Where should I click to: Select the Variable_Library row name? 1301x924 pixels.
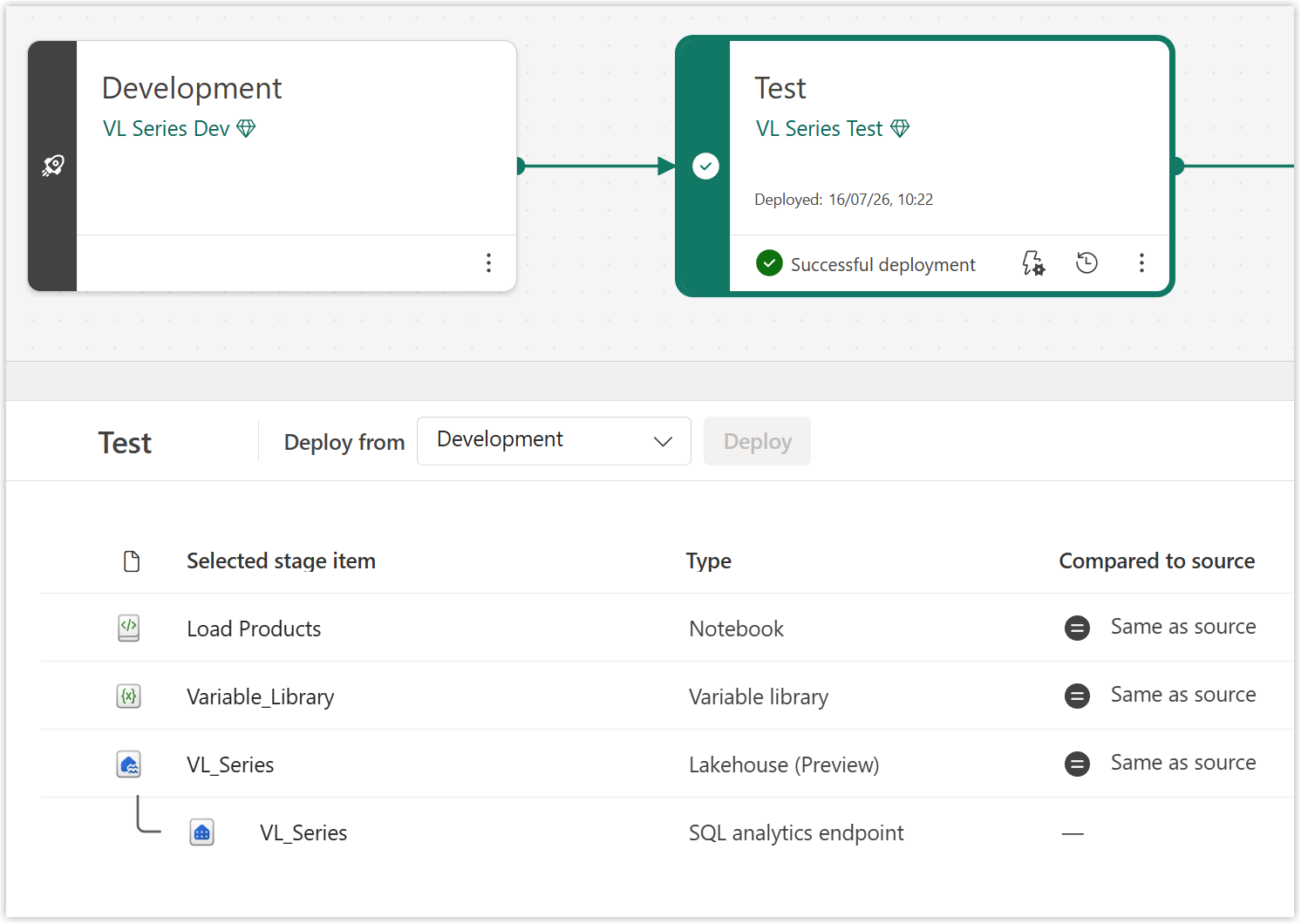tap(261, 696)
